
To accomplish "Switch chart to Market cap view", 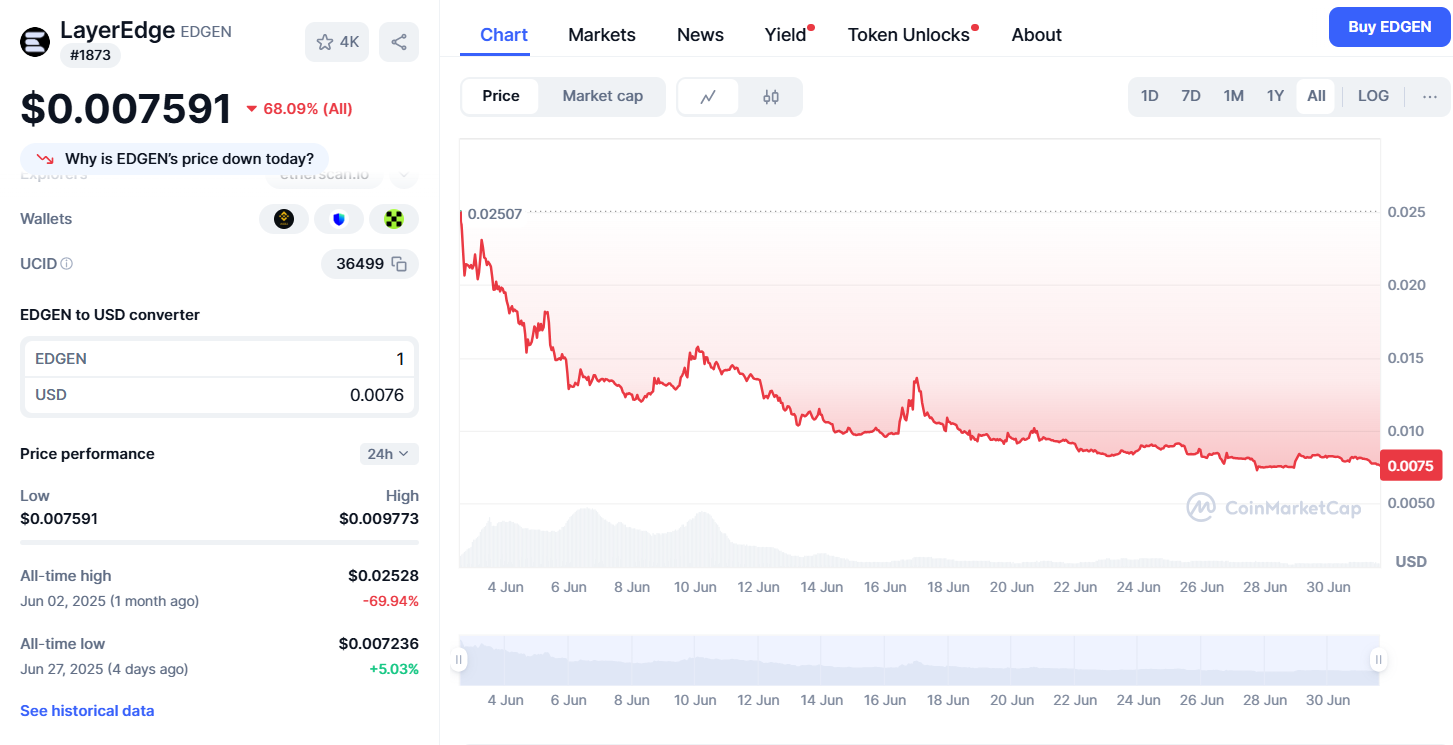I will [x=602, y=96].
